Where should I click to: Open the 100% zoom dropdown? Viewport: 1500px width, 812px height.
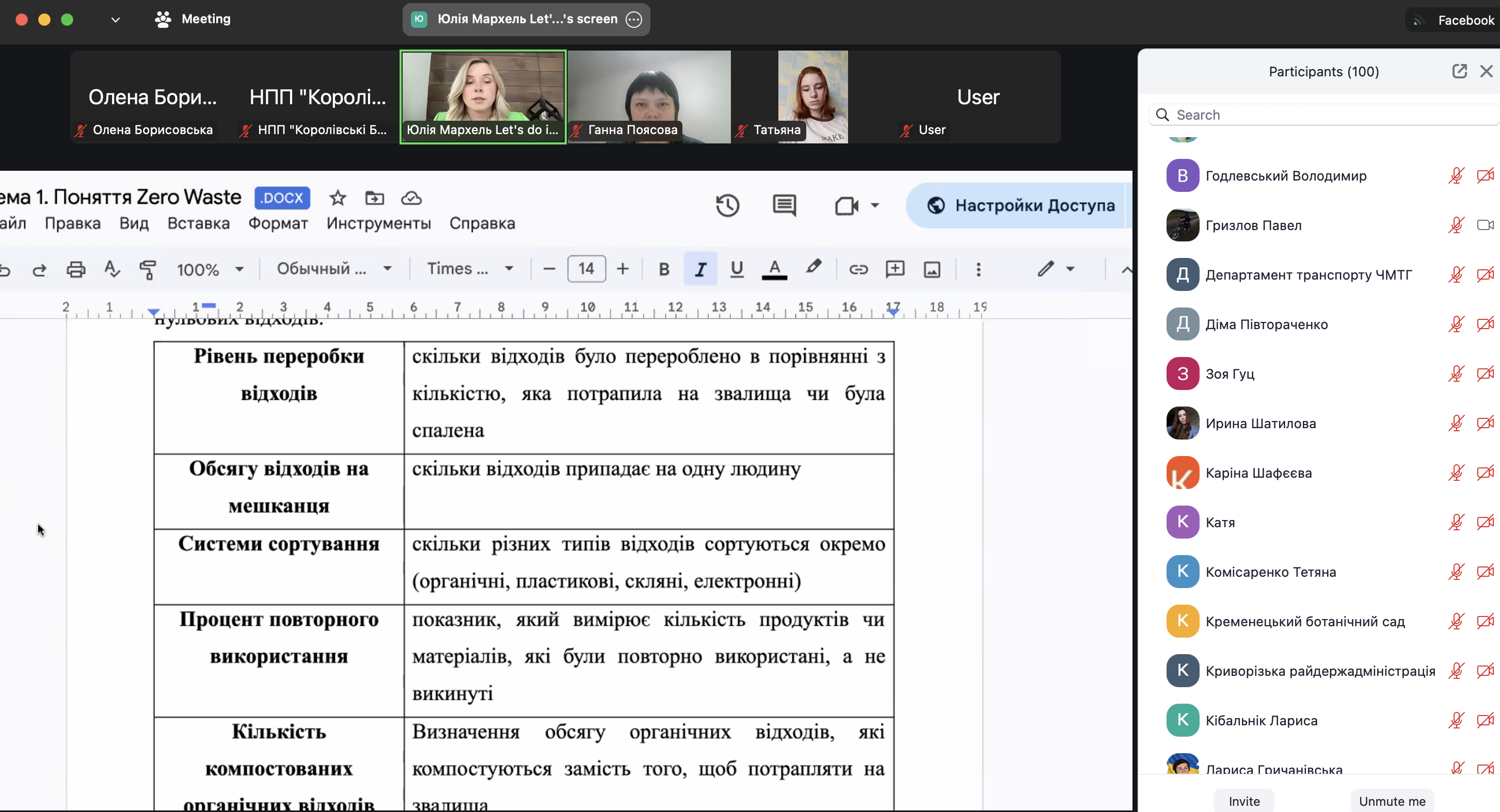(210, 269)
